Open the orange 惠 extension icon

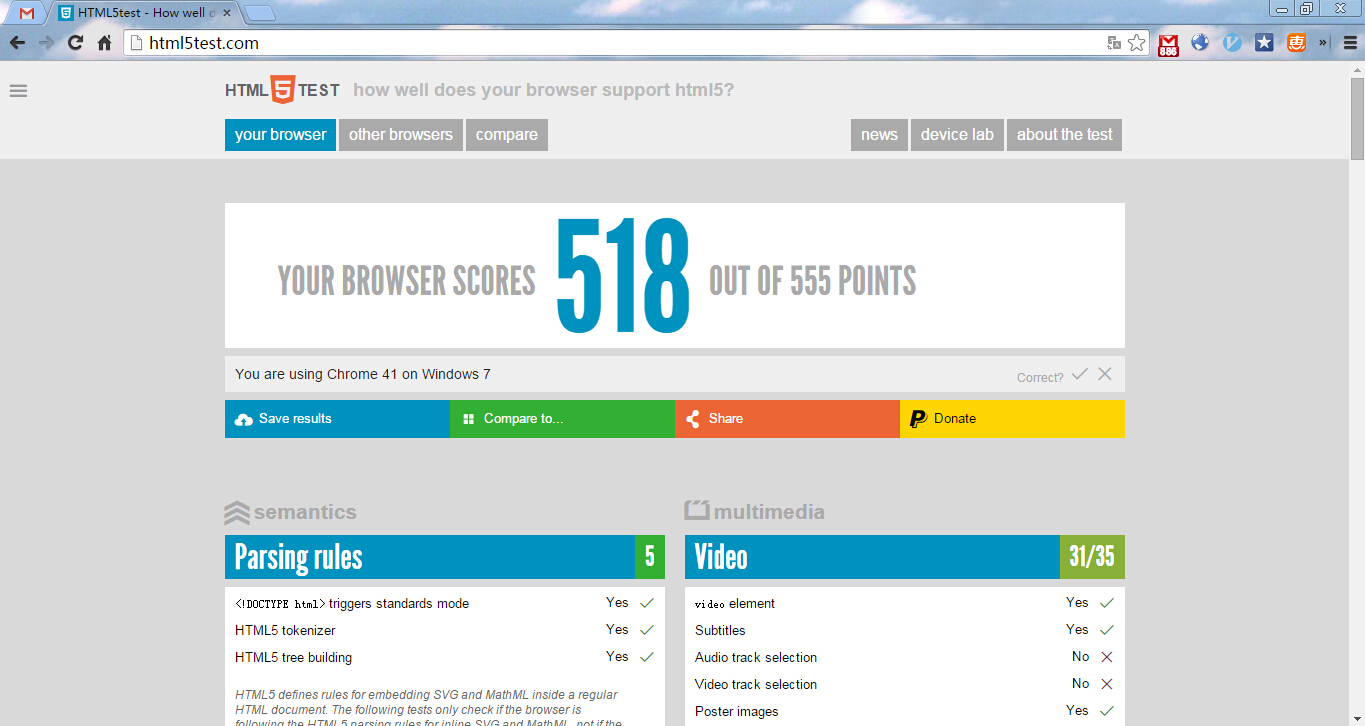1296,43
